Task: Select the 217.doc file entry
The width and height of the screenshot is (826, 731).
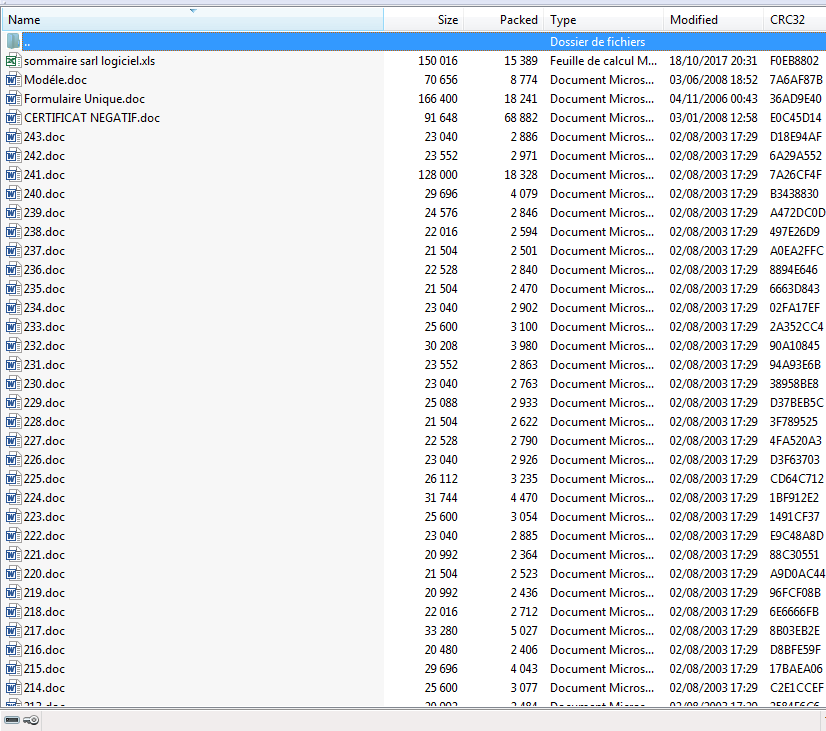Action: (x=44, y=631)
